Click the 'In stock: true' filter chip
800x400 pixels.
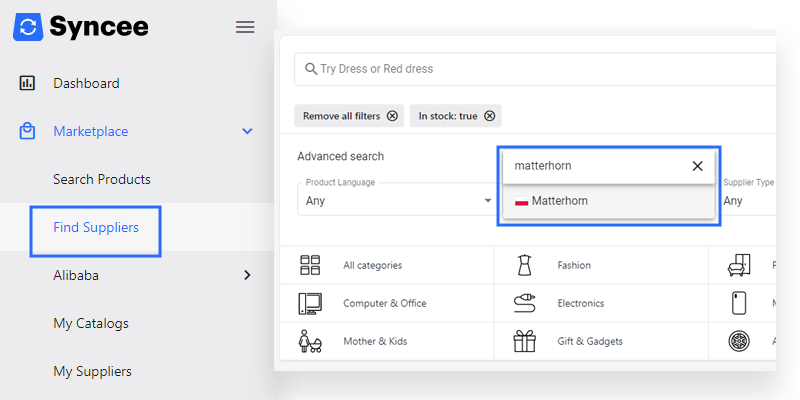[x=456, y=116]
